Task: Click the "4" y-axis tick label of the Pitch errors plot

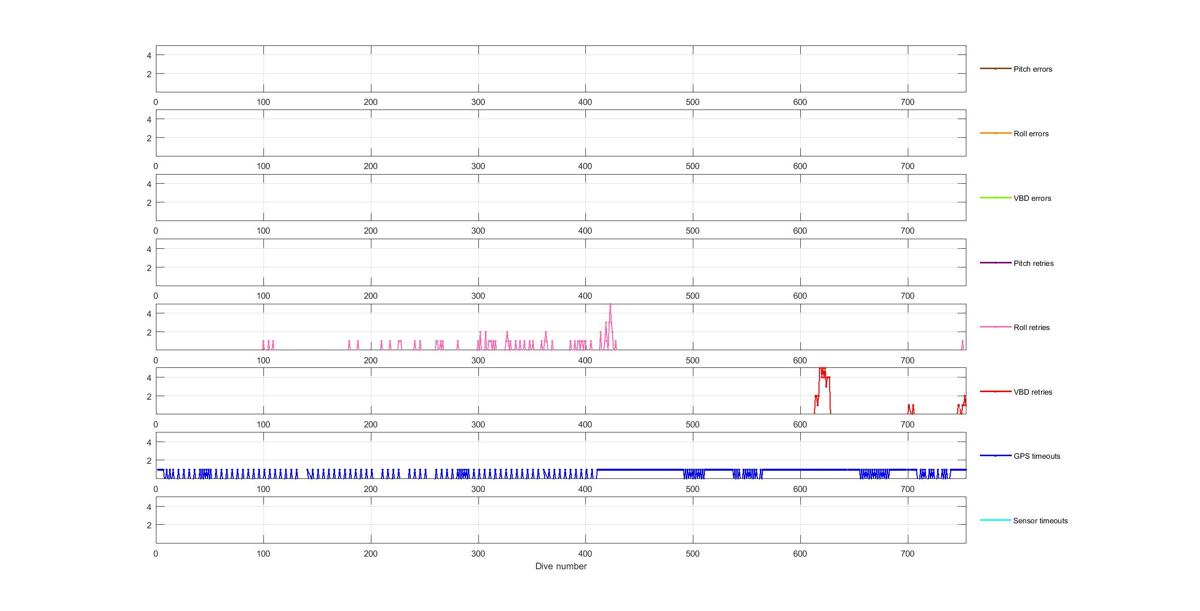Action: pos(148,55)
